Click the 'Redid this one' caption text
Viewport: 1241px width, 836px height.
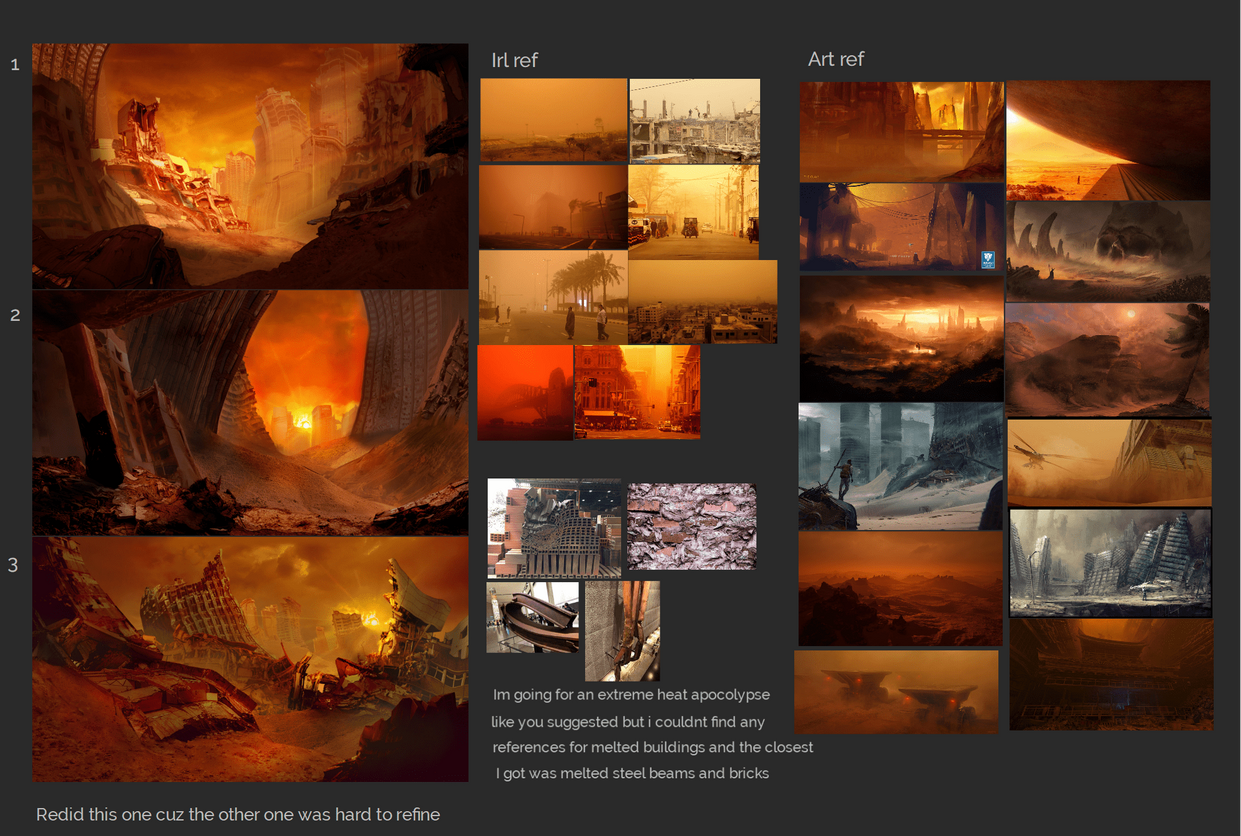[238, 814]
